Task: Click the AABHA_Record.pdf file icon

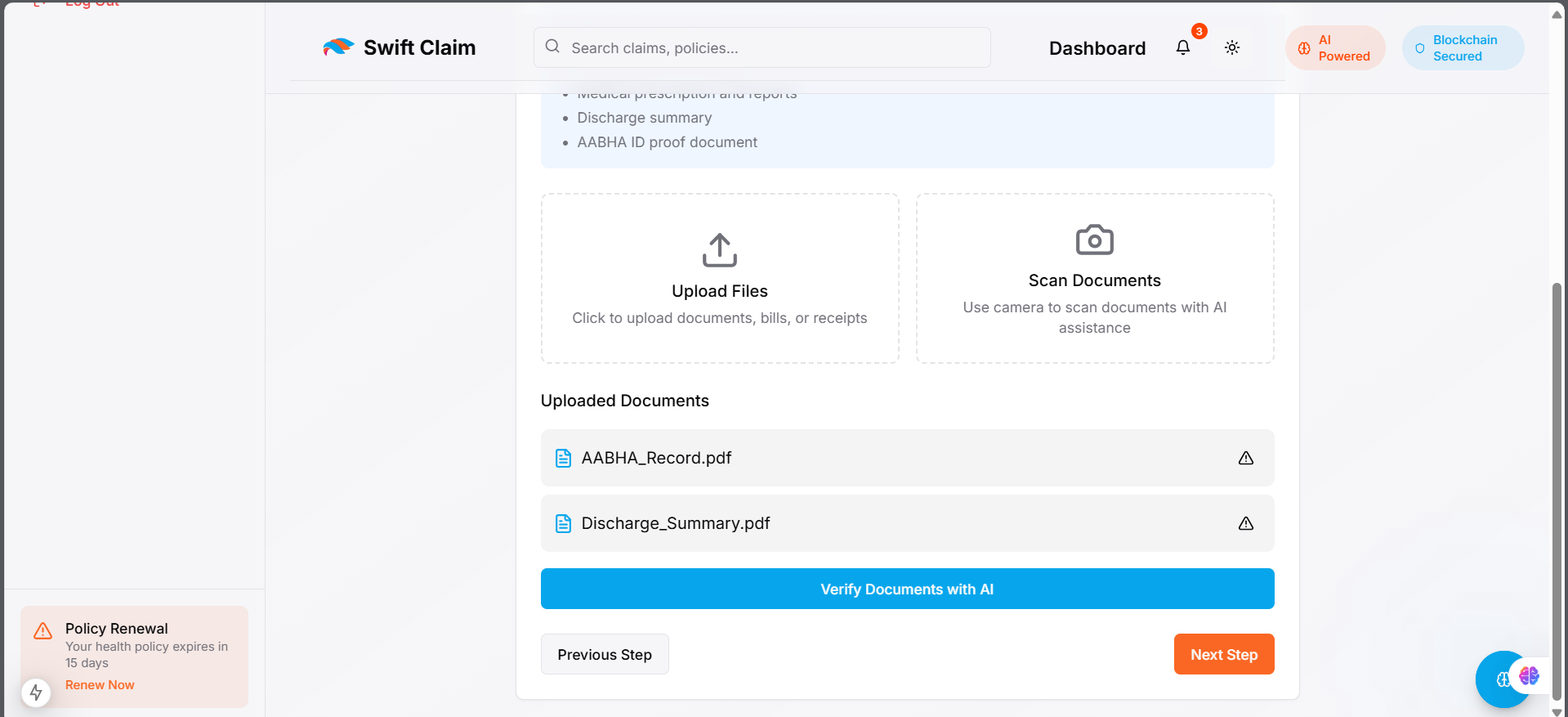Action: tap(563, 458)
